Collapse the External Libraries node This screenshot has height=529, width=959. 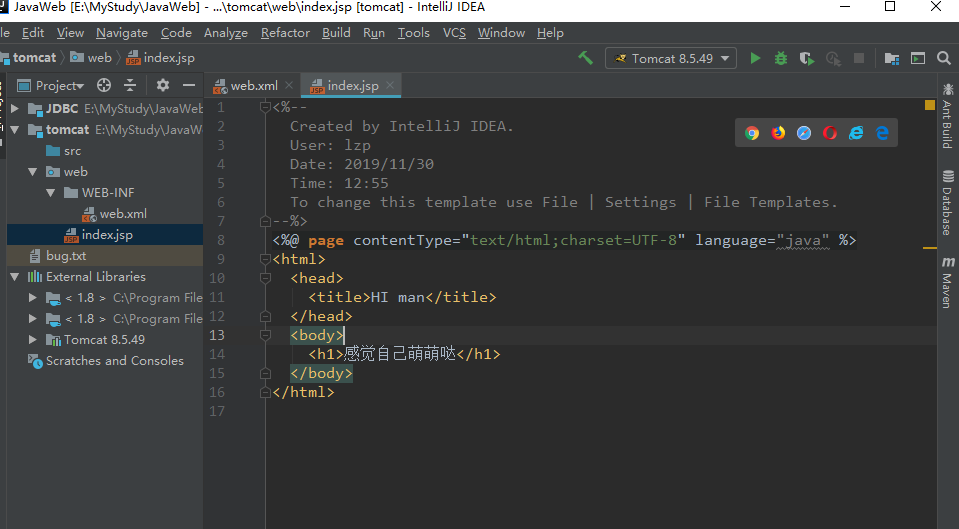pos(15,277)
